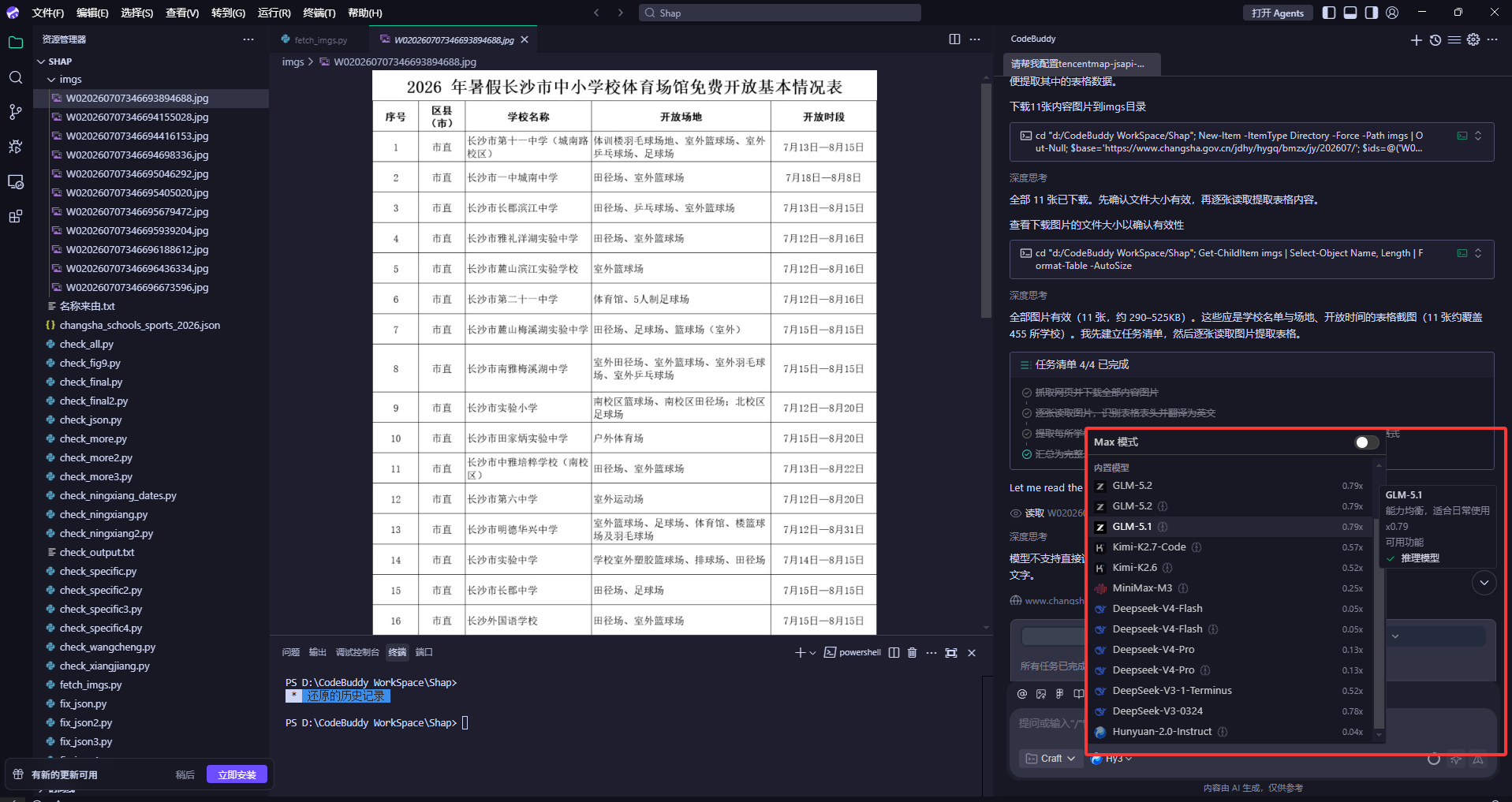Image resolution: width=1512 pixels, height=802 pixels.
Task: Open CodeBuddy chat history
Action: 1435,39
